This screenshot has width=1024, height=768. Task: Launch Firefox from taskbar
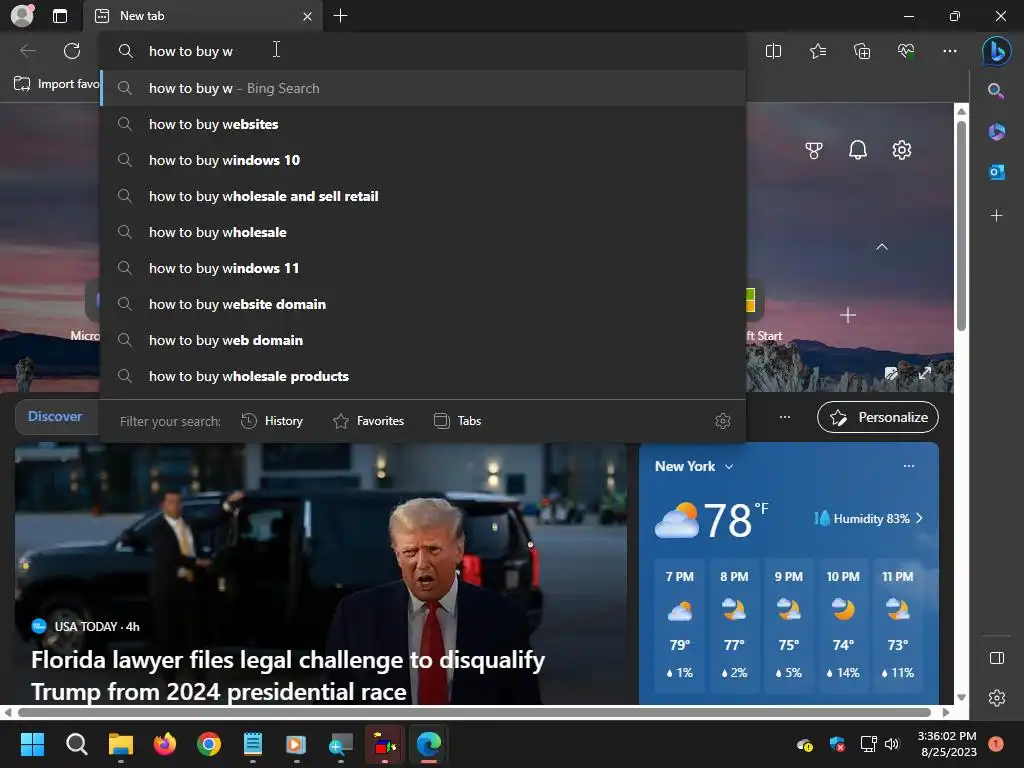[x=165, y=744]
